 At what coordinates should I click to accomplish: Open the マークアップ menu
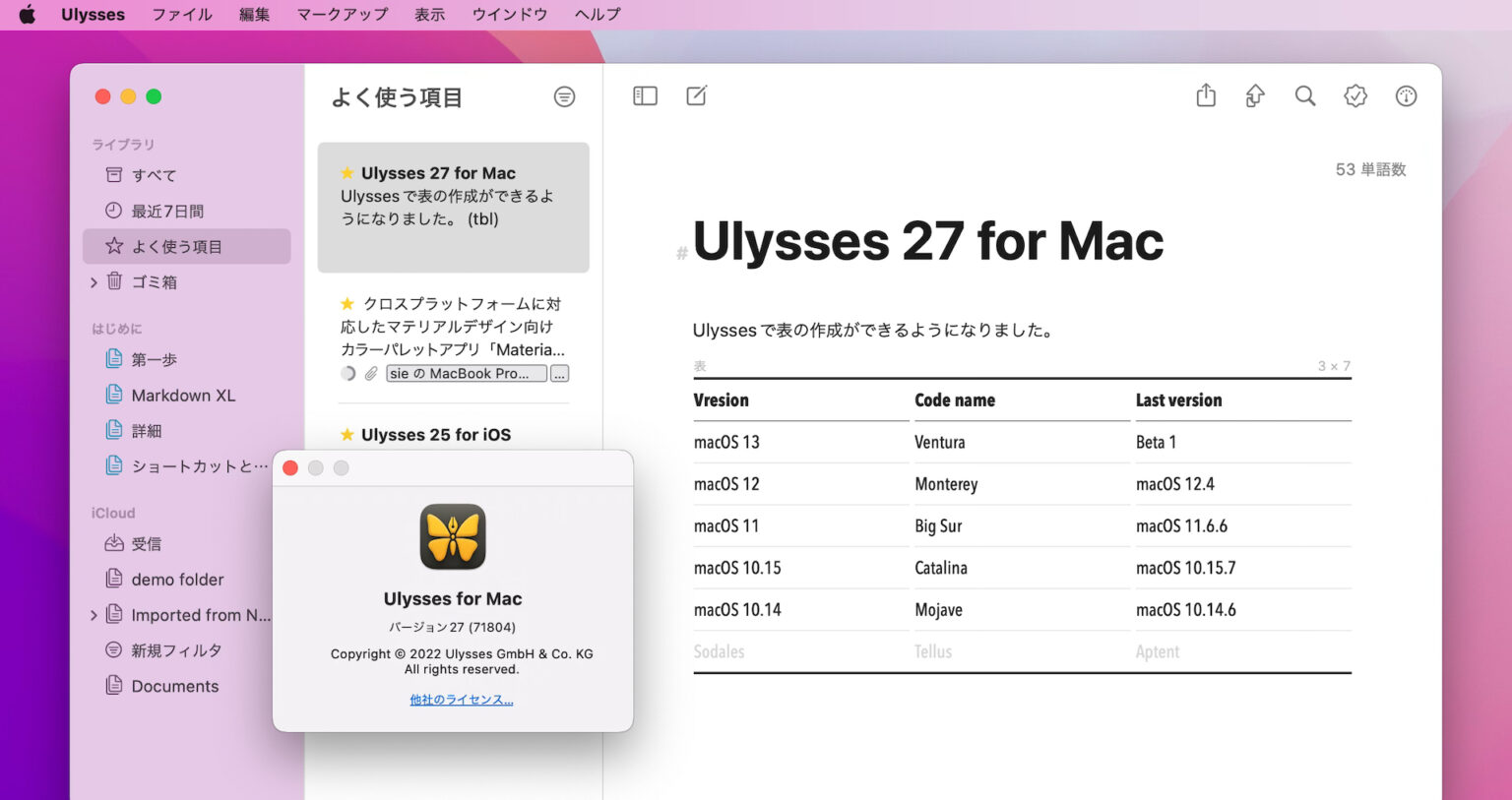pyautogui.click(x=341, y=14)
